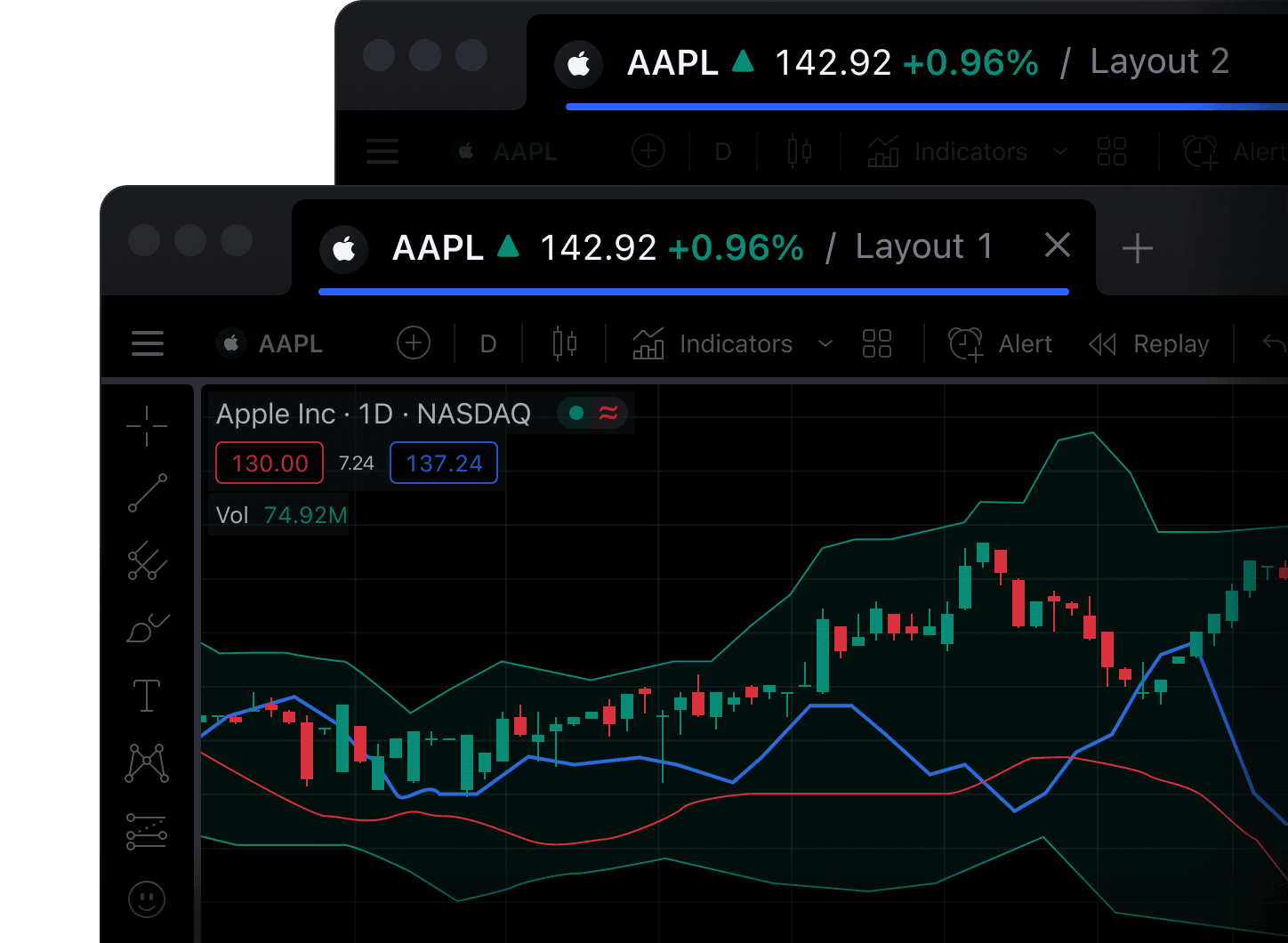Open the prediction and measurement tools
The width and height of the screenshot is (1288, 943).
(x=147, y=832)
